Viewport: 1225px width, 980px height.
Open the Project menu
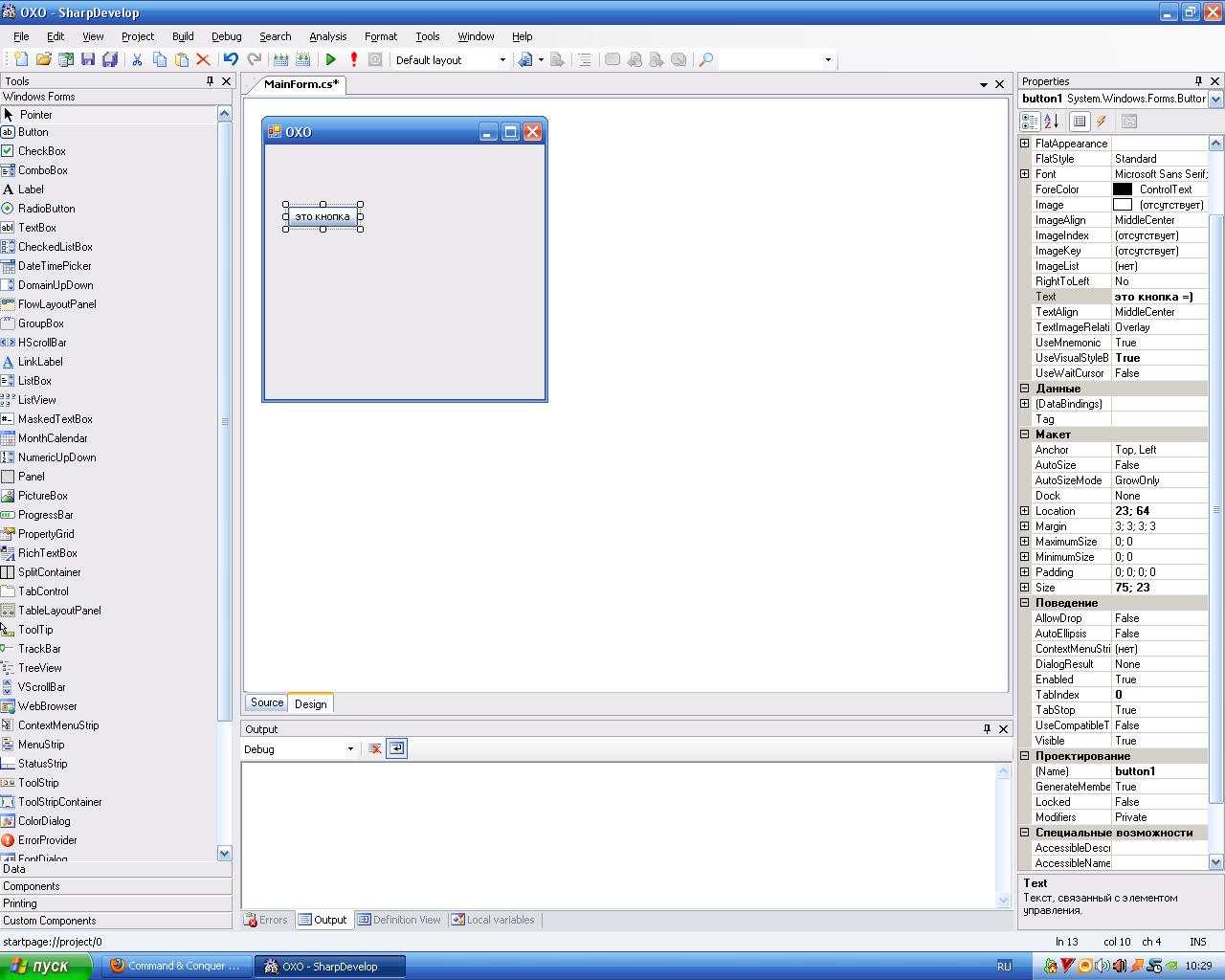click(x=138, y=36)
